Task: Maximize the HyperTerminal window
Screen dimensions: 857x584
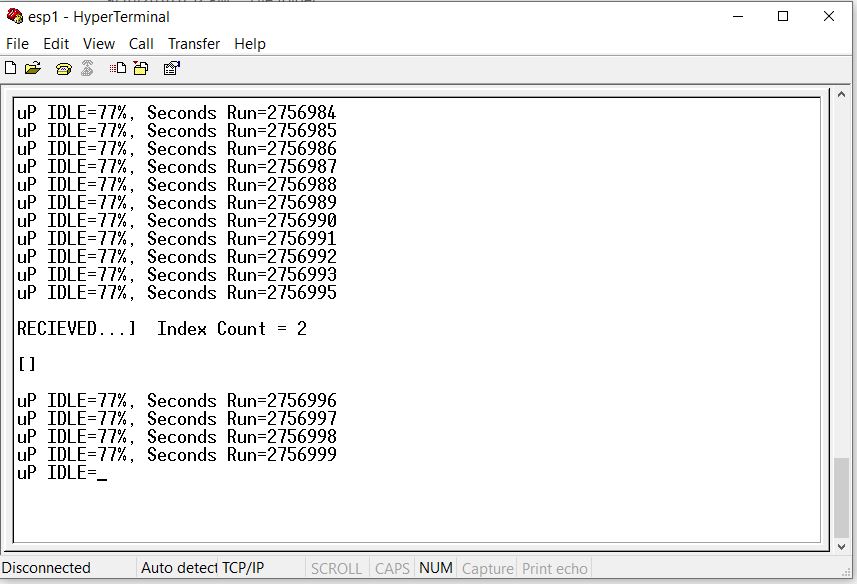Action: click(783, 16)
